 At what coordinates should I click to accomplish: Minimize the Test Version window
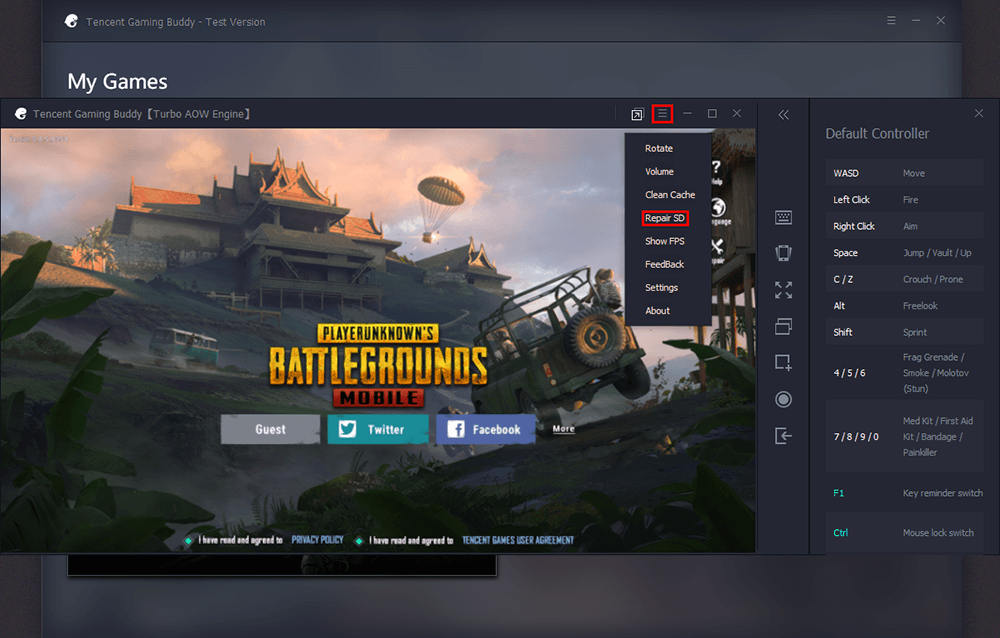click(x=916, y=20)
